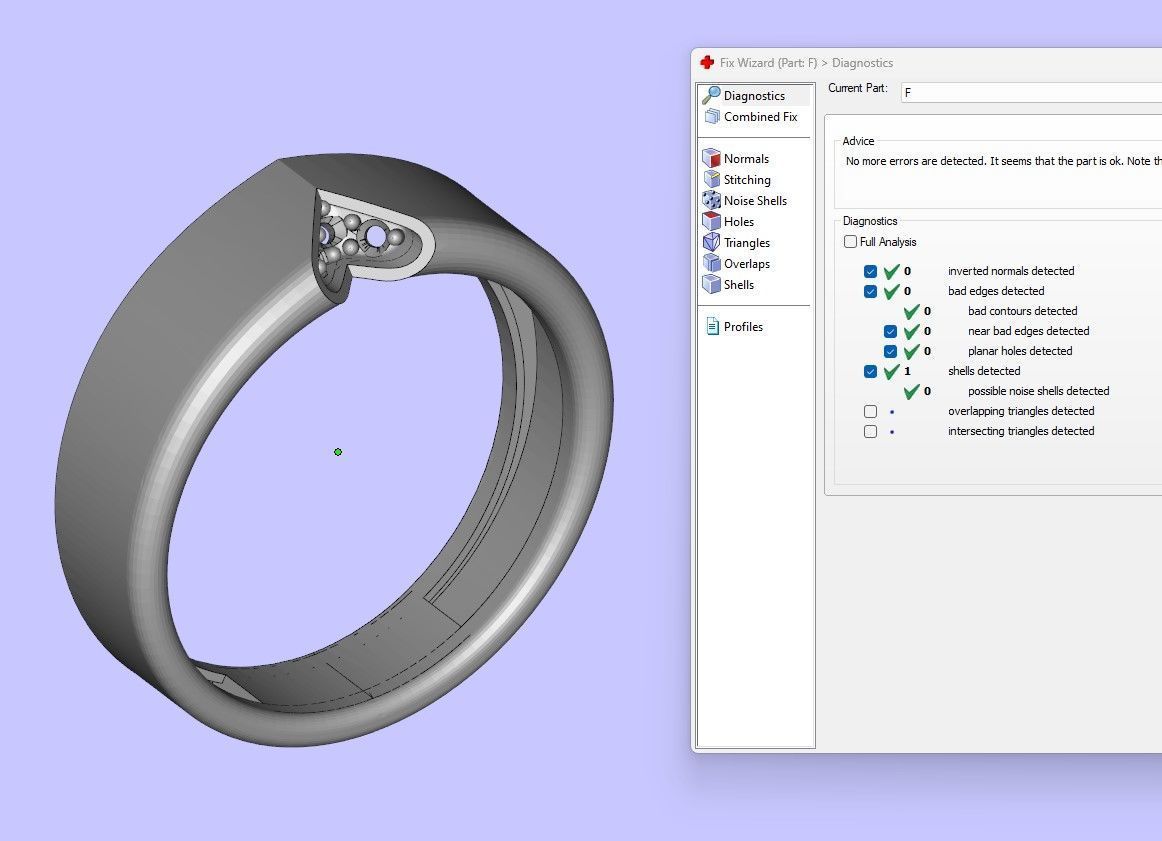The image size is (1162, 841).
Task: Open the Profiles page label
Action: [743, 327]
